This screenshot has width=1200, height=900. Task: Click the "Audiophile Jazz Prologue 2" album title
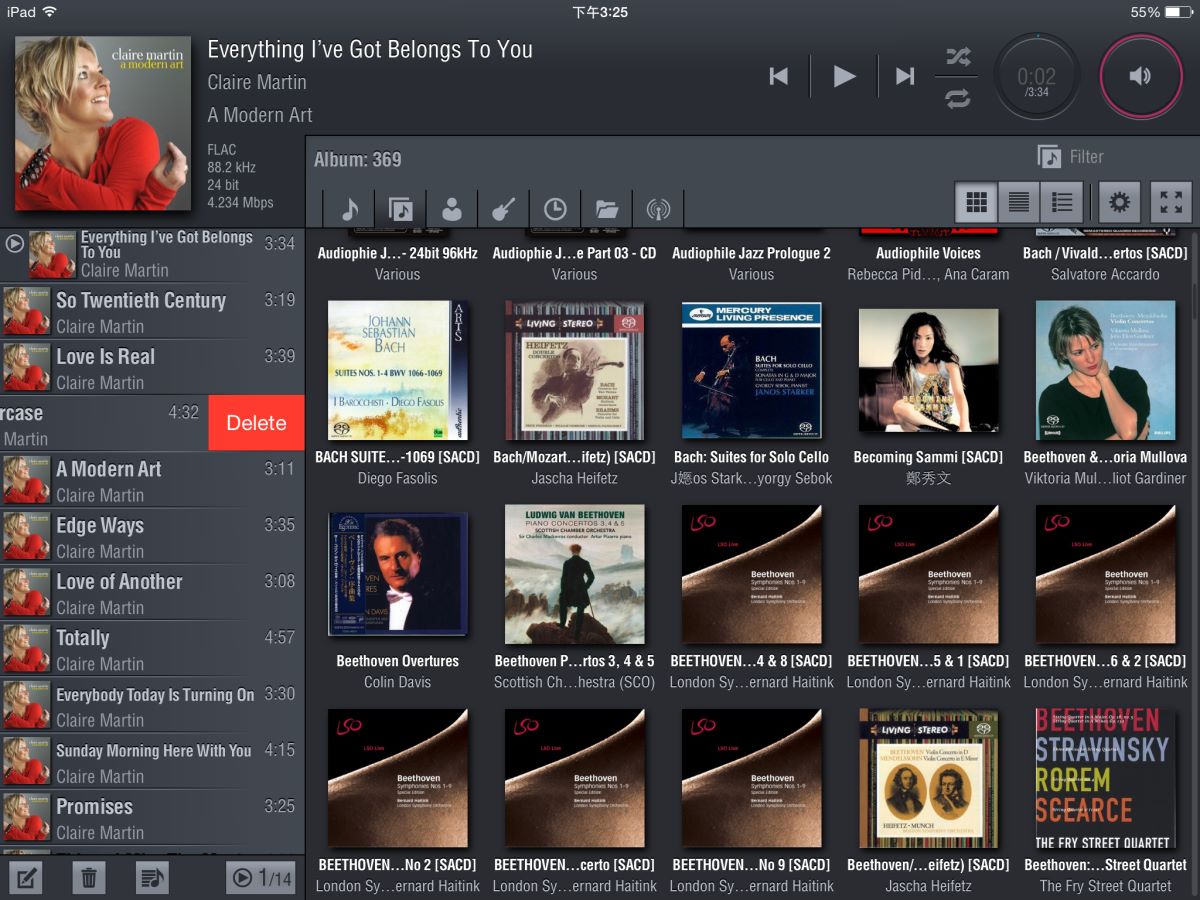[x=751, y=253]
